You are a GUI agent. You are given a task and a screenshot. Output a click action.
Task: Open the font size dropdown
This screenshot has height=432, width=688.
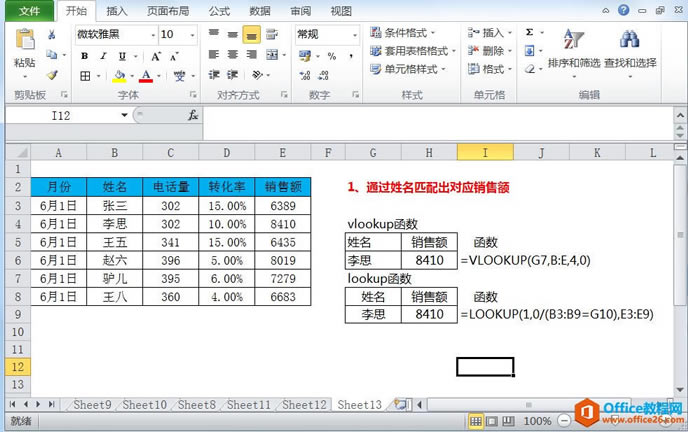tap(192, 35)
